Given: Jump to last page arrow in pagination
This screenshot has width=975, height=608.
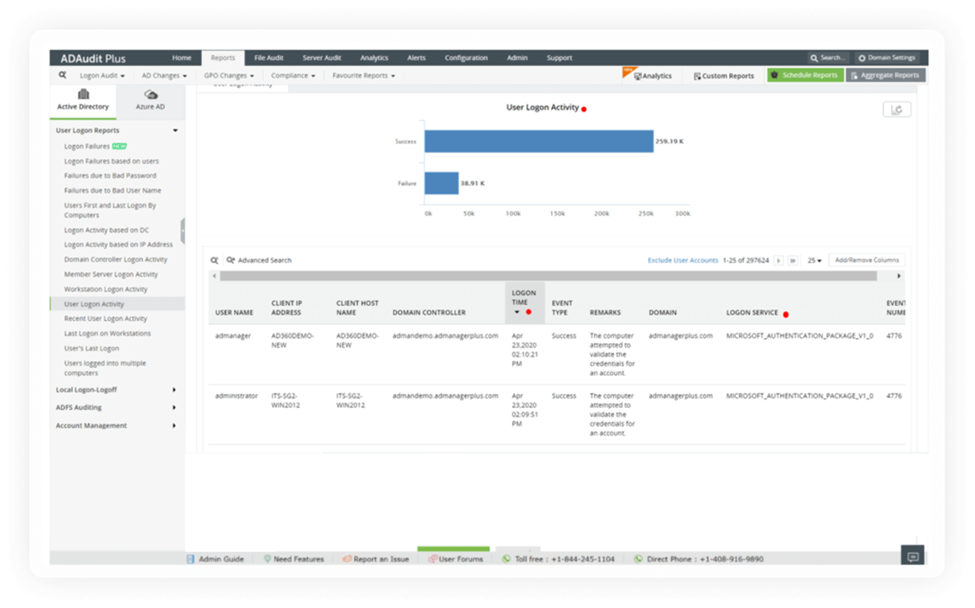Looking at the screenshot, I should point(793,260).
